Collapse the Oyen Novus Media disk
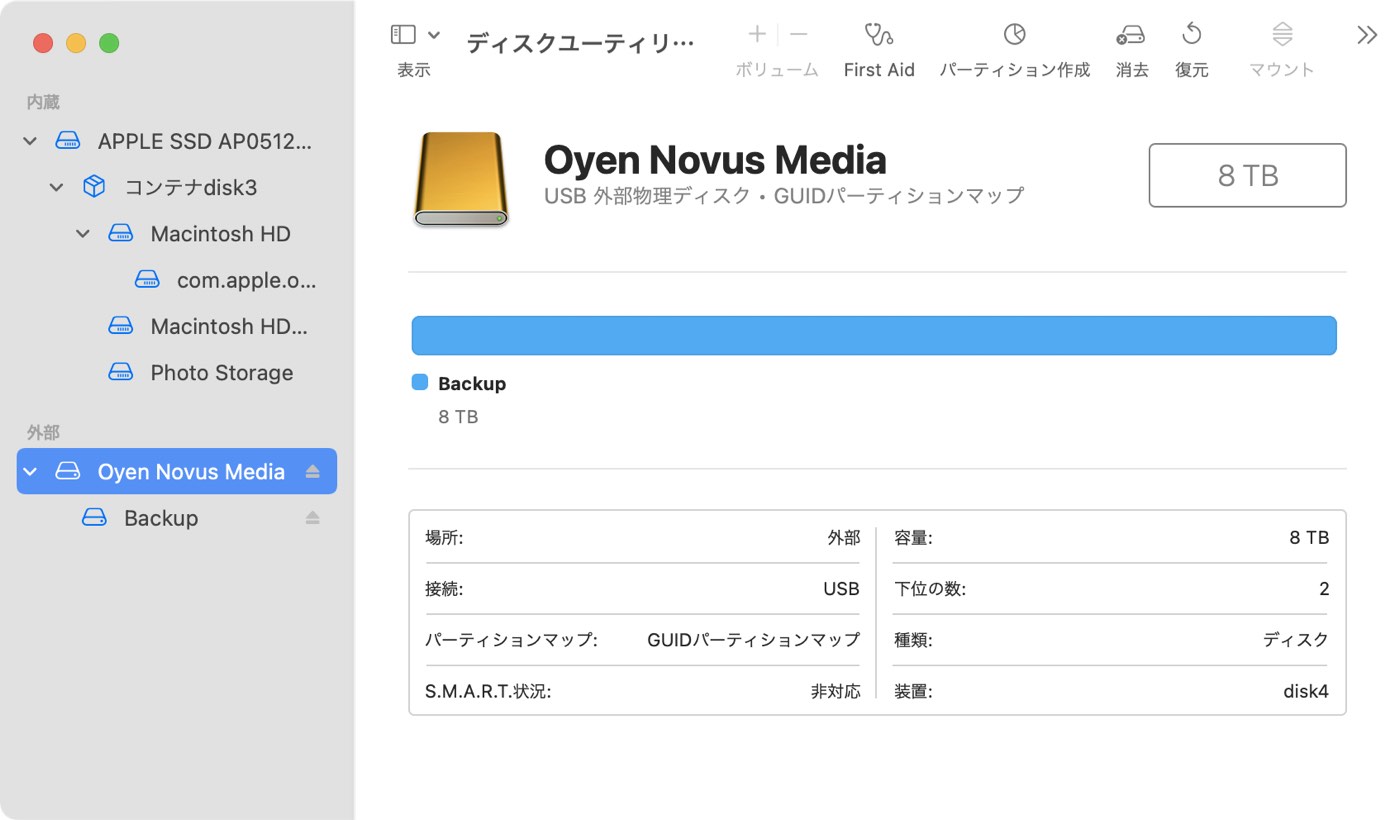 point(30,472)
